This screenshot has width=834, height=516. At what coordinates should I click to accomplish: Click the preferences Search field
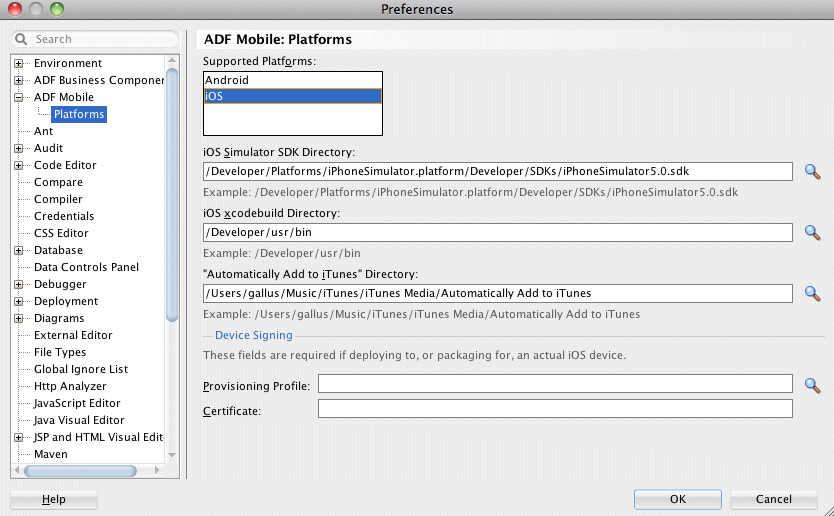[x=95, y=40]
